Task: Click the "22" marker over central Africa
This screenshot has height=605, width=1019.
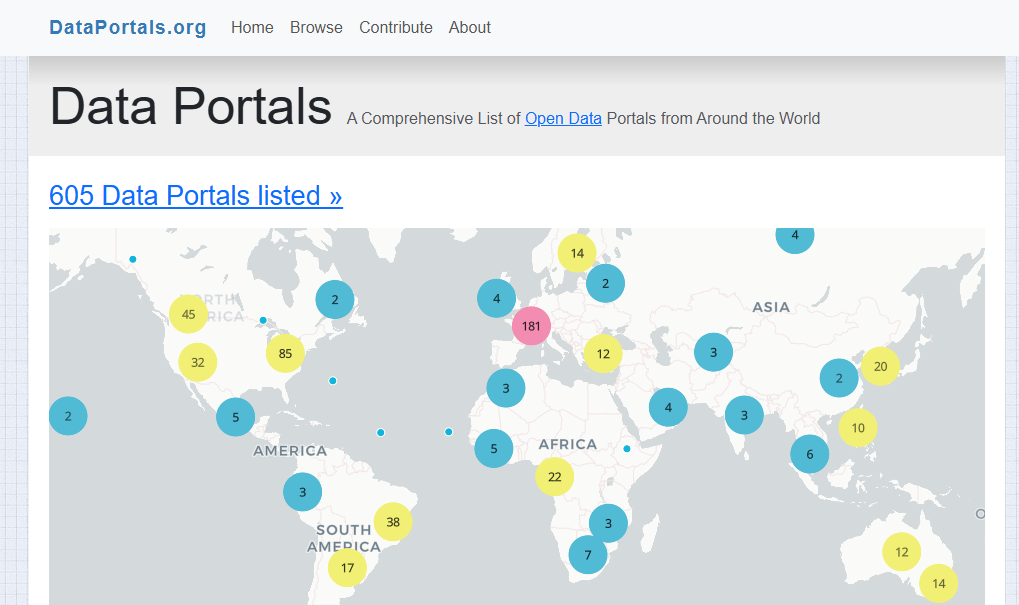Action: tap(555, 477)
